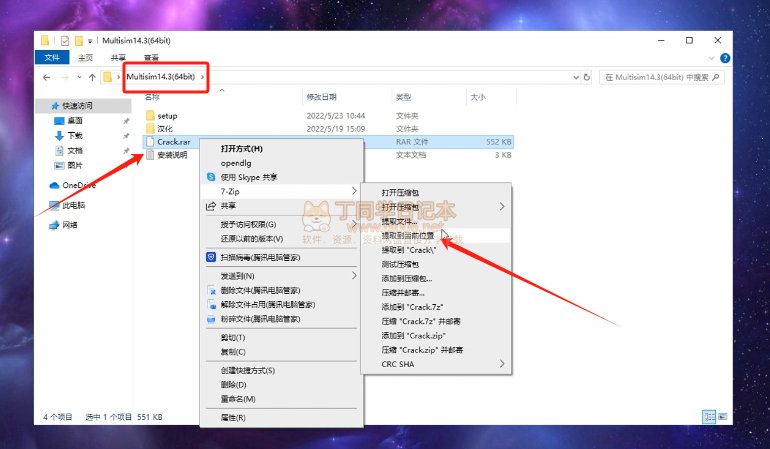
Task: Select 图片 in navigation pane
Action: [75, 166]
